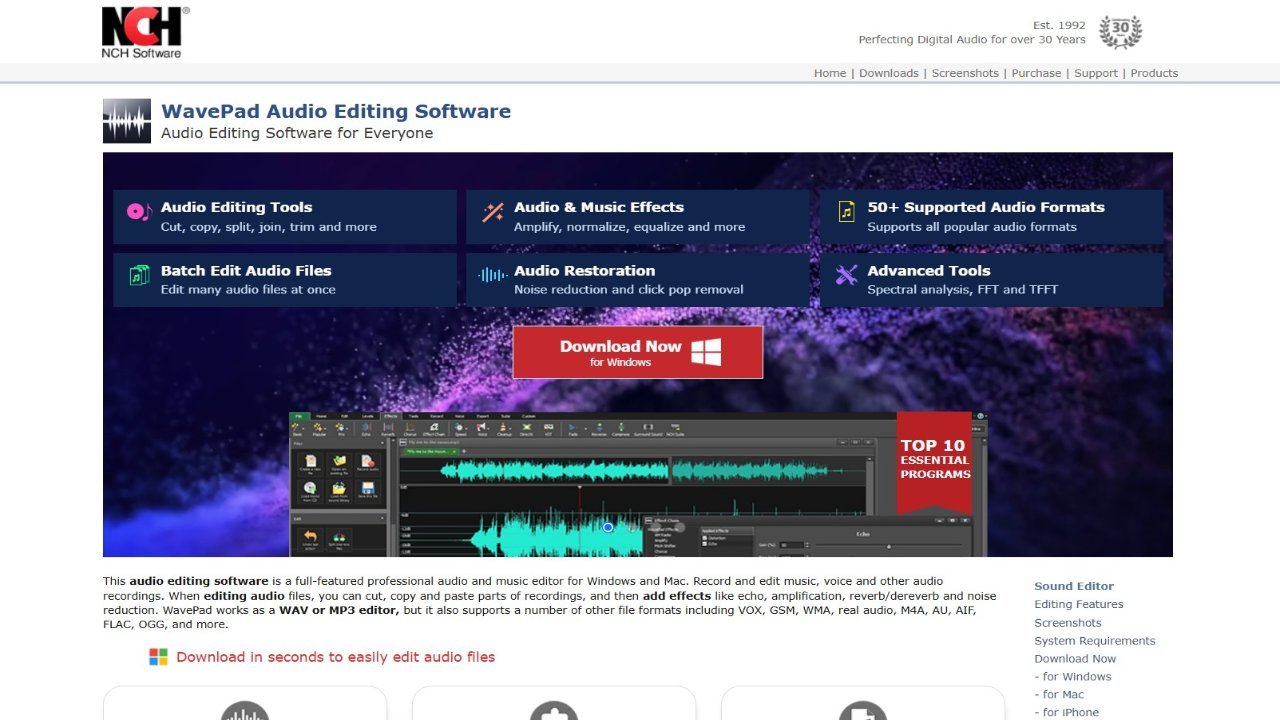Screen dimensions: 1280x720
Task: Open Downloads in the top navigation
Action: pyautogui.click(x=889, y=73)
